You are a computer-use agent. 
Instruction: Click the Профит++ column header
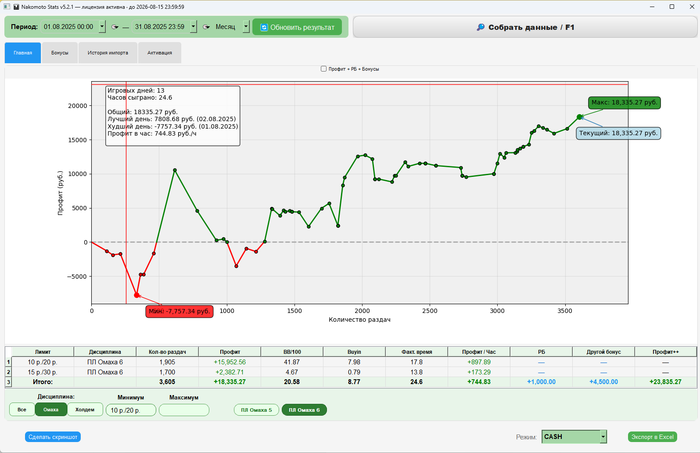[666, 352]
